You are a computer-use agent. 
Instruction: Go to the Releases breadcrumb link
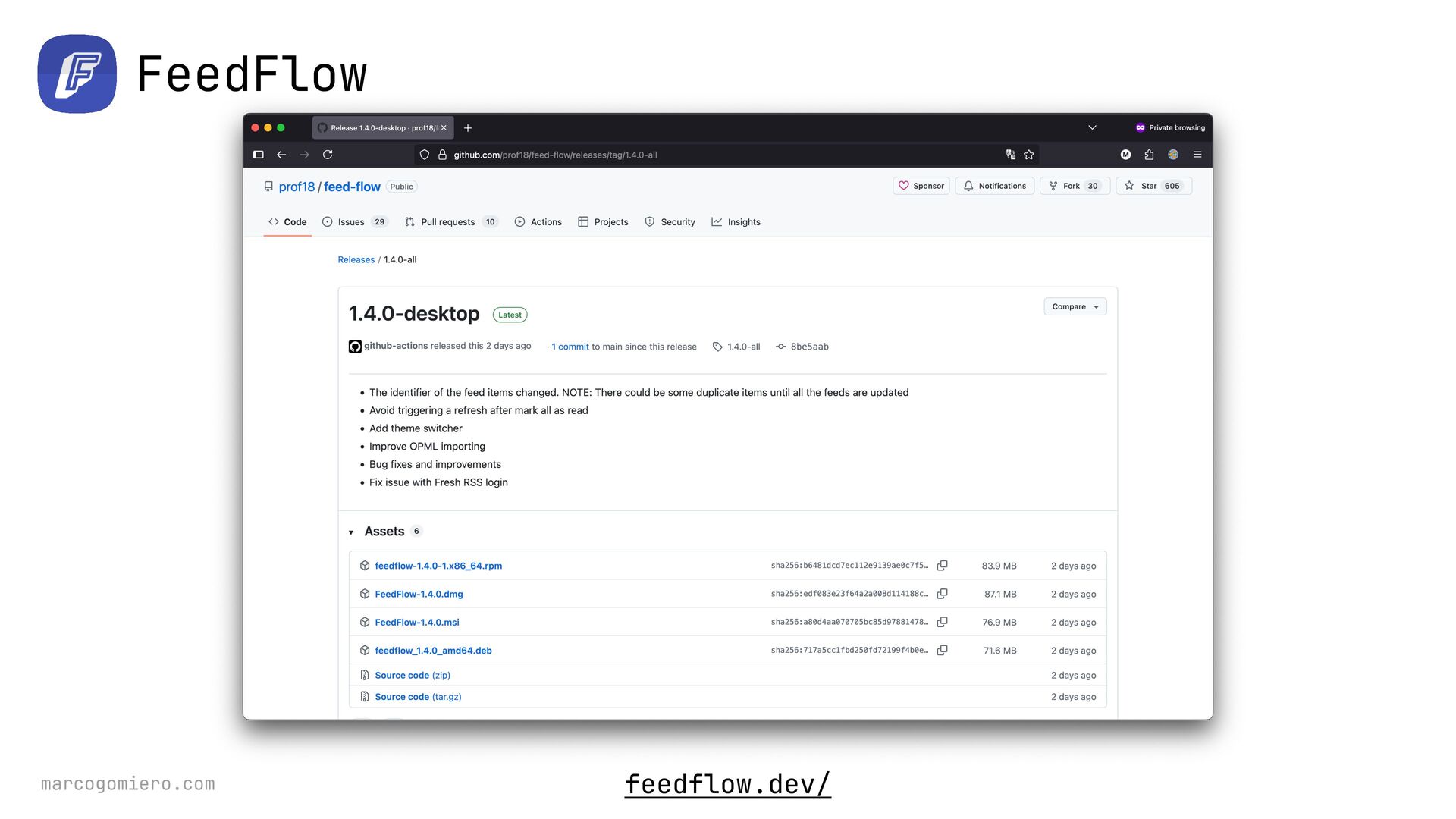(x=356, y=259)
